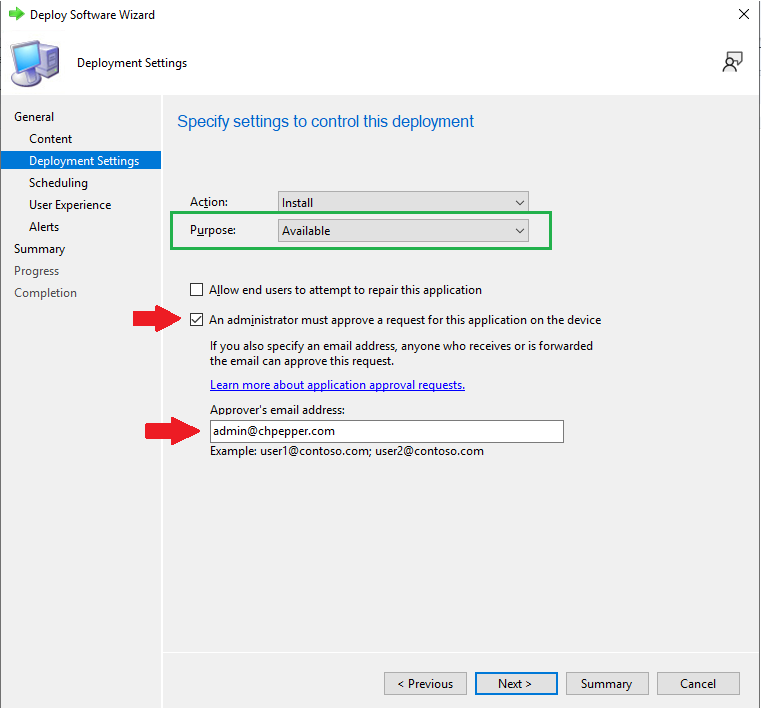
Task: Click the green arrow wizard title icon
Action: (17, 14)
